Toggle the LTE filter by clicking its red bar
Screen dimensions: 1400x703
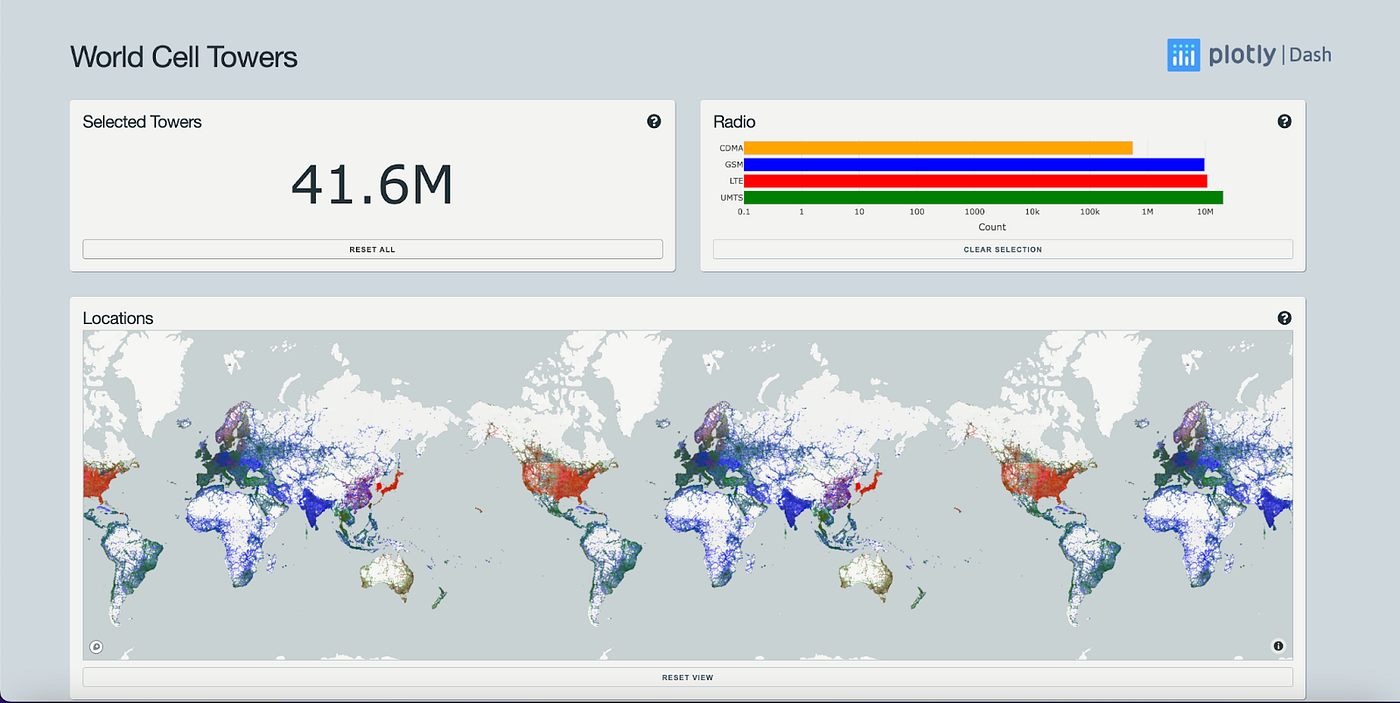[975, 180]
